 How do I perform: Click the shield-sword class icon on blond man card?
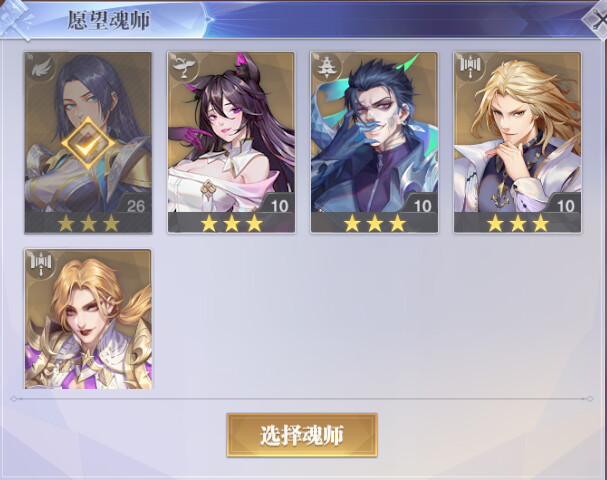point(470,66)
